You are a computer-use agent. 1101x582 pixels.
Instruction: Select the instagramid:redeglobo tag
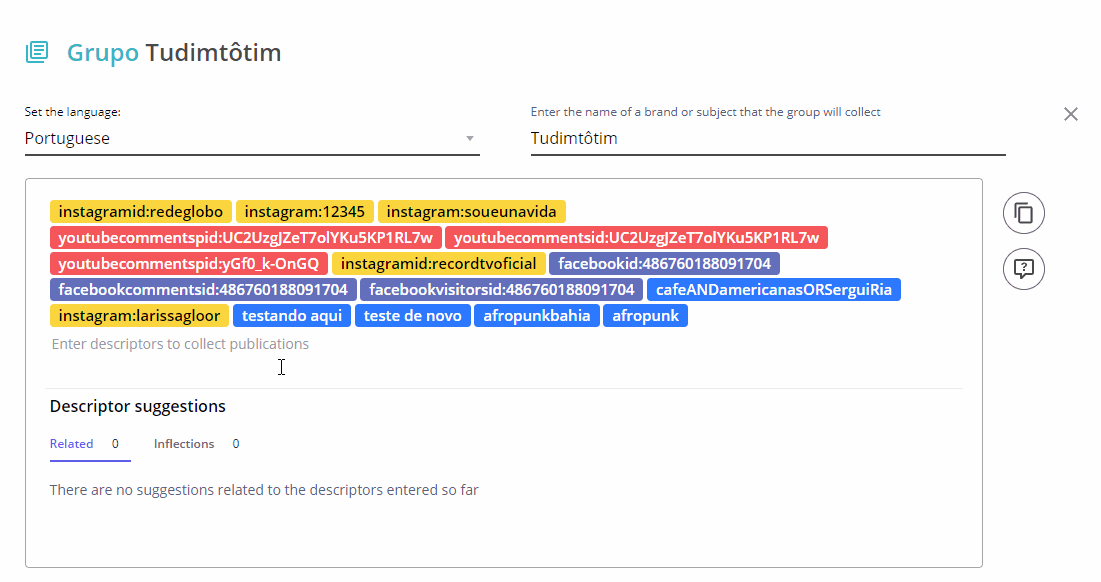[x=141, y=212]
